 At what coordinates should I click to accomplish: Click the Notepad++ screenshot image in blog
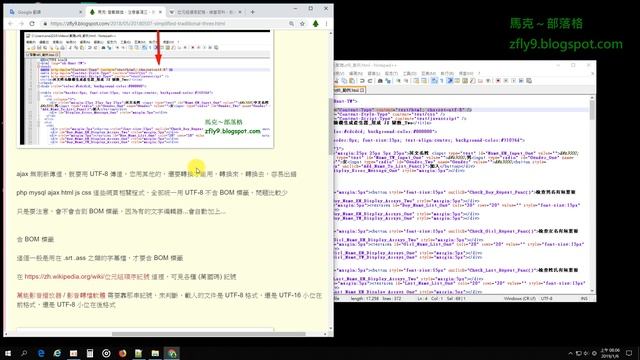coord(146,88)
